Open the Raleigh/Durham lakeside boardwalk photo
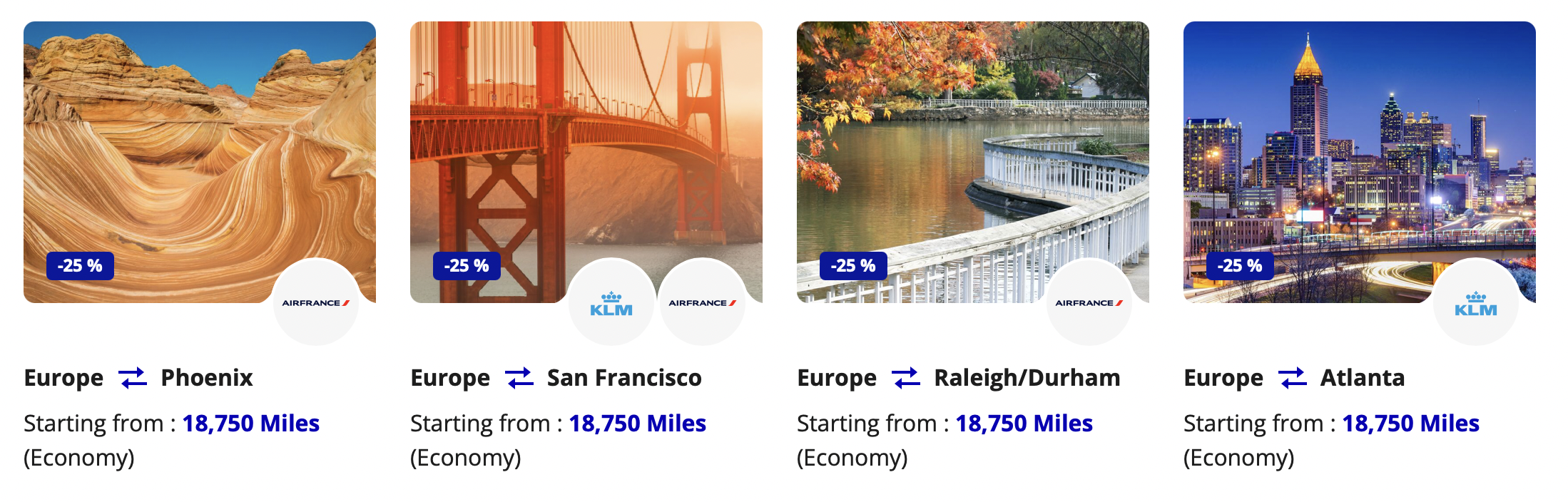1568x502 pixels. [973, 143]
